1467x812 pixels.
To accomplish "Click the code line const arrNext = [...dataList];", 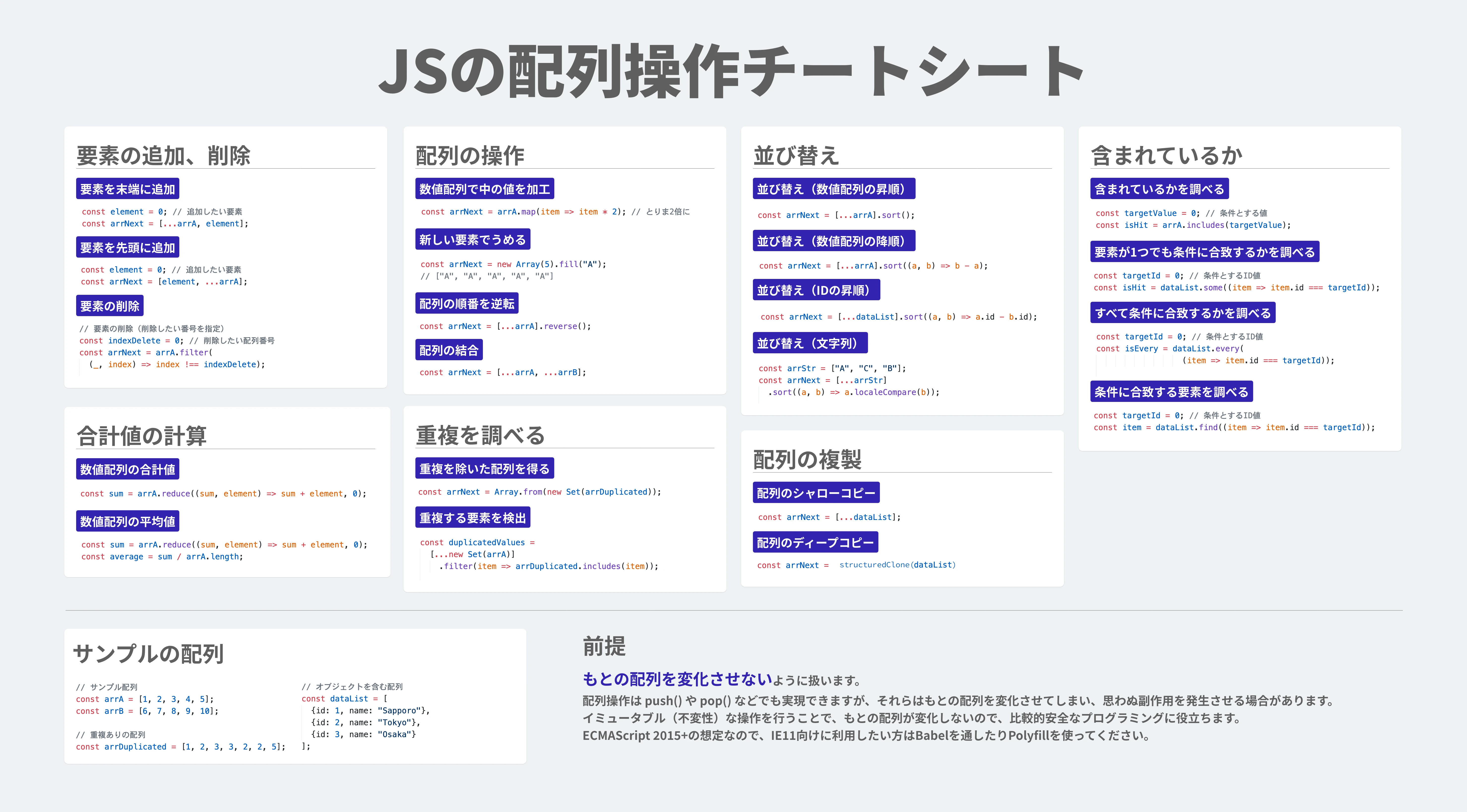I will pos(829,518).
